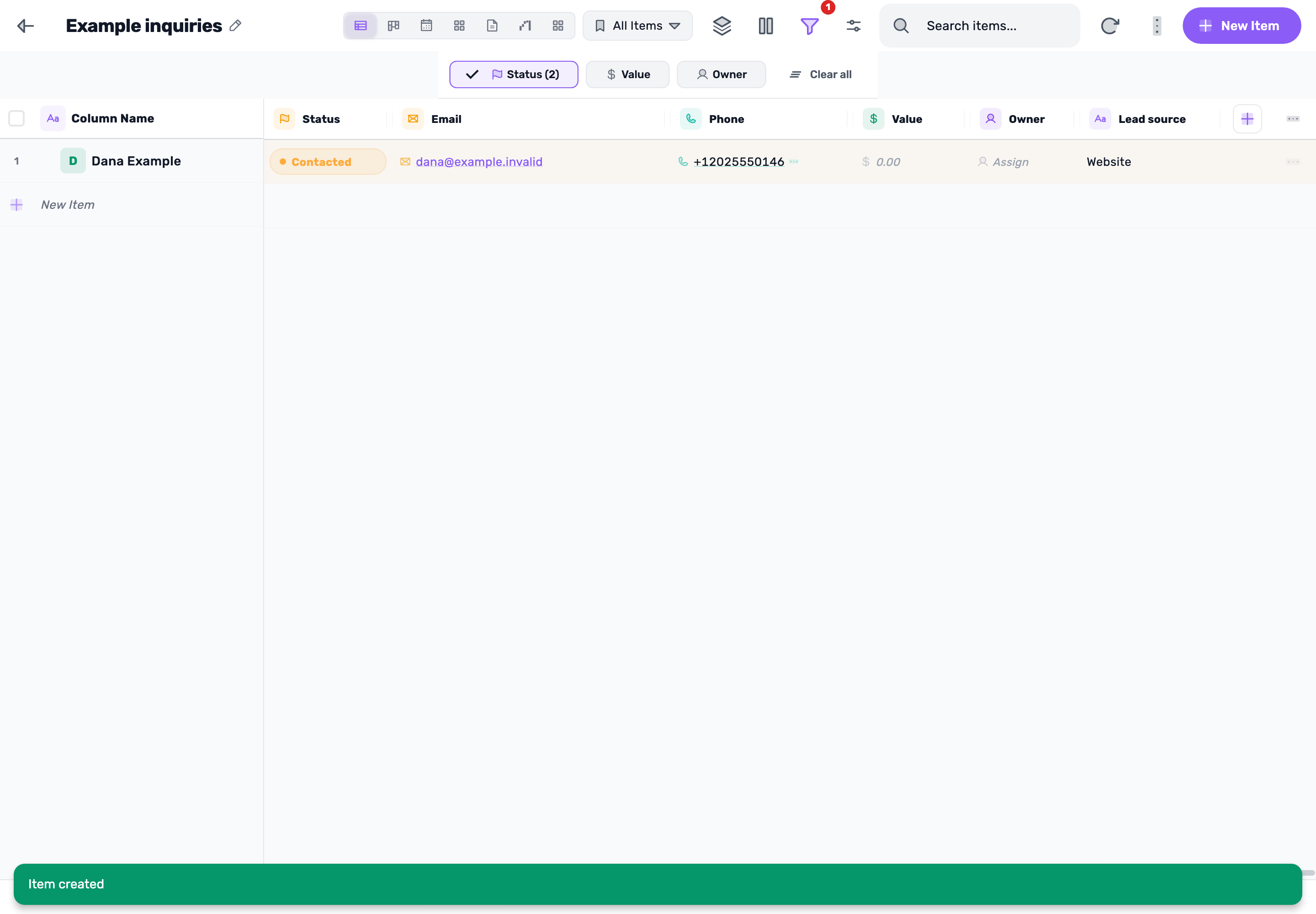This screenshot has width=1316, height=914.
Task: Expand the All Items view dropdown
Action: pyautogui.click(x=637, y=26)
